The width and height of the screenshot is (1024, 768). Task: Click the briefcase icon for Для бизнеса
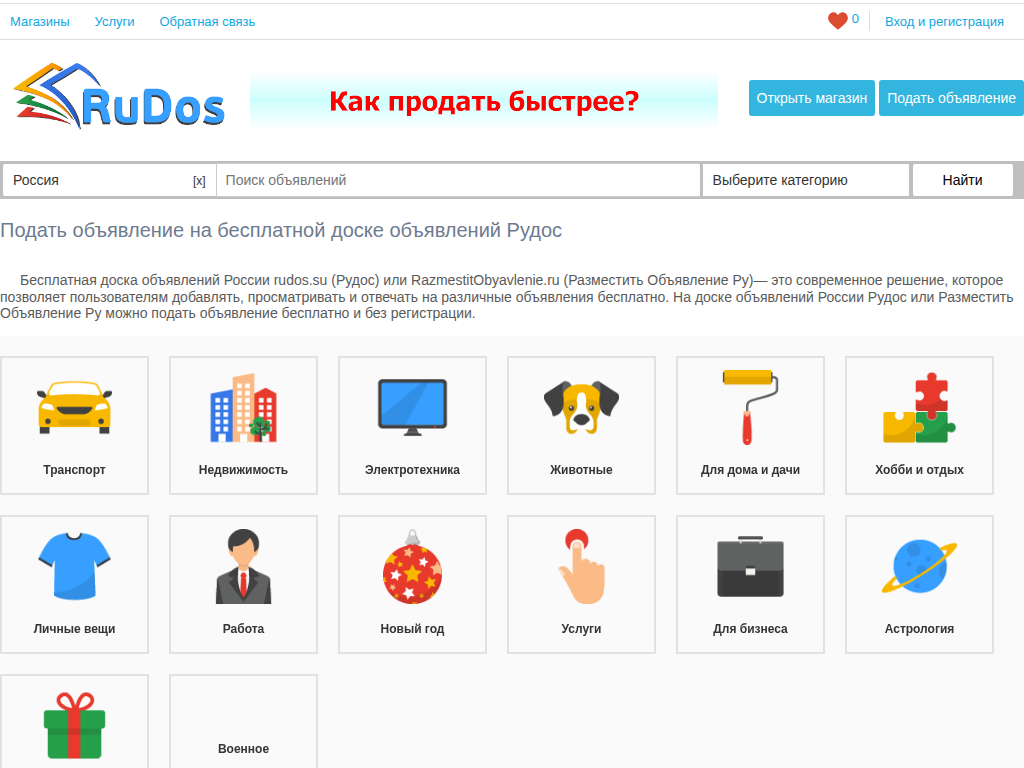point(750,565)
